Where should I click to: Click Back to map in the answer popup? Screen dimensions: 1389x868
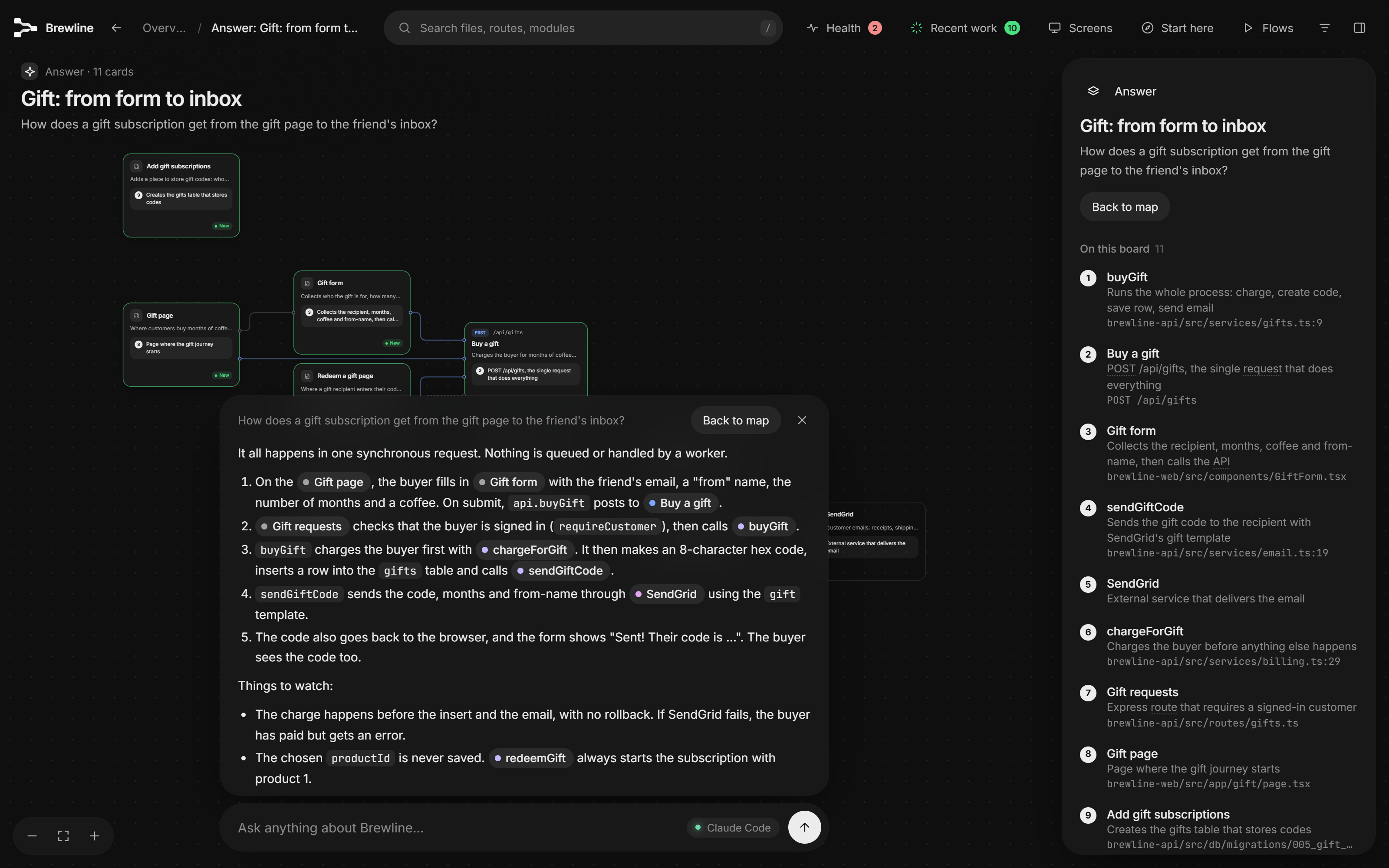(x=735, y=420)
